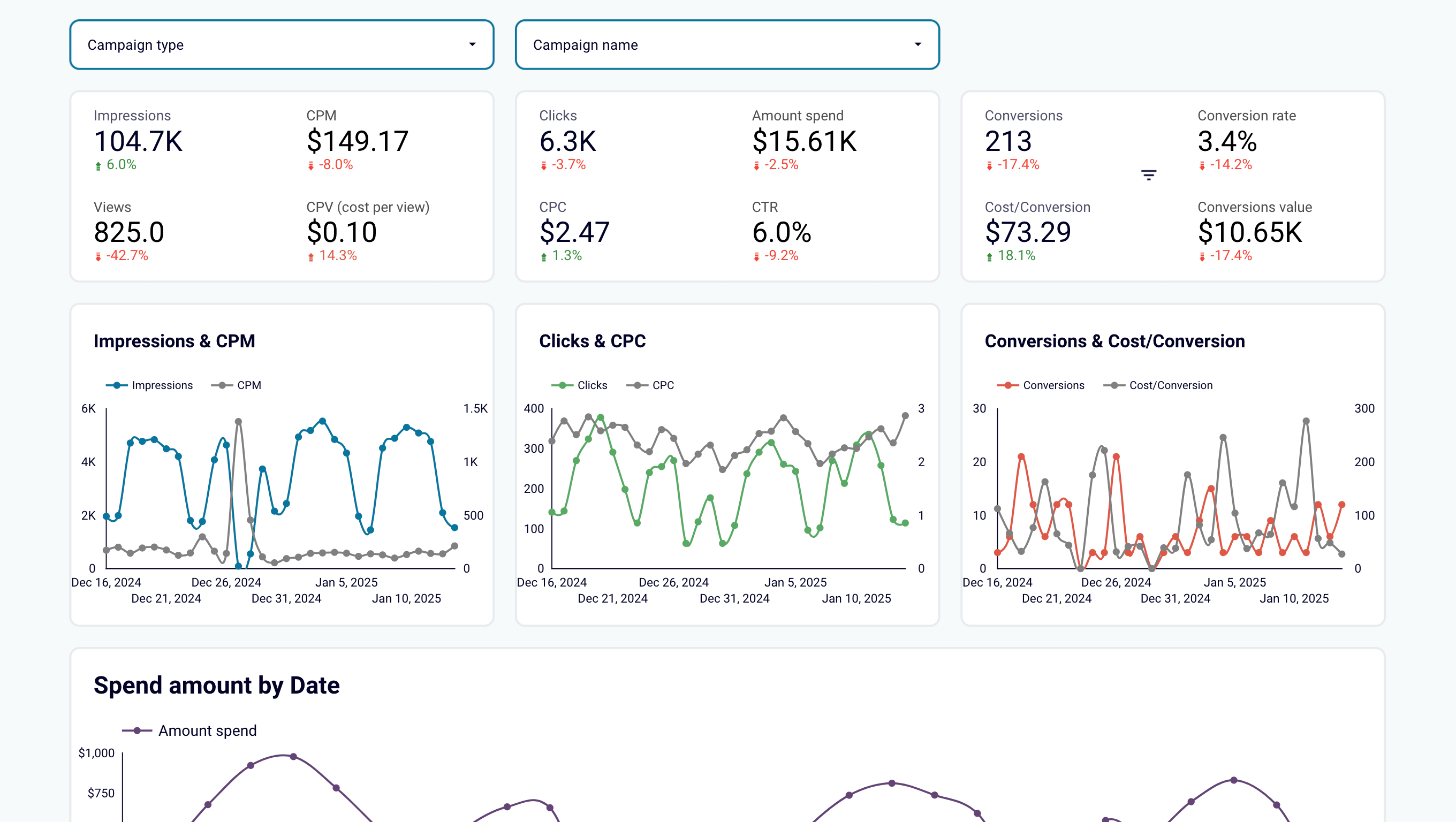Click the Cost/Conversion legend label

(x=1171, y=385)
